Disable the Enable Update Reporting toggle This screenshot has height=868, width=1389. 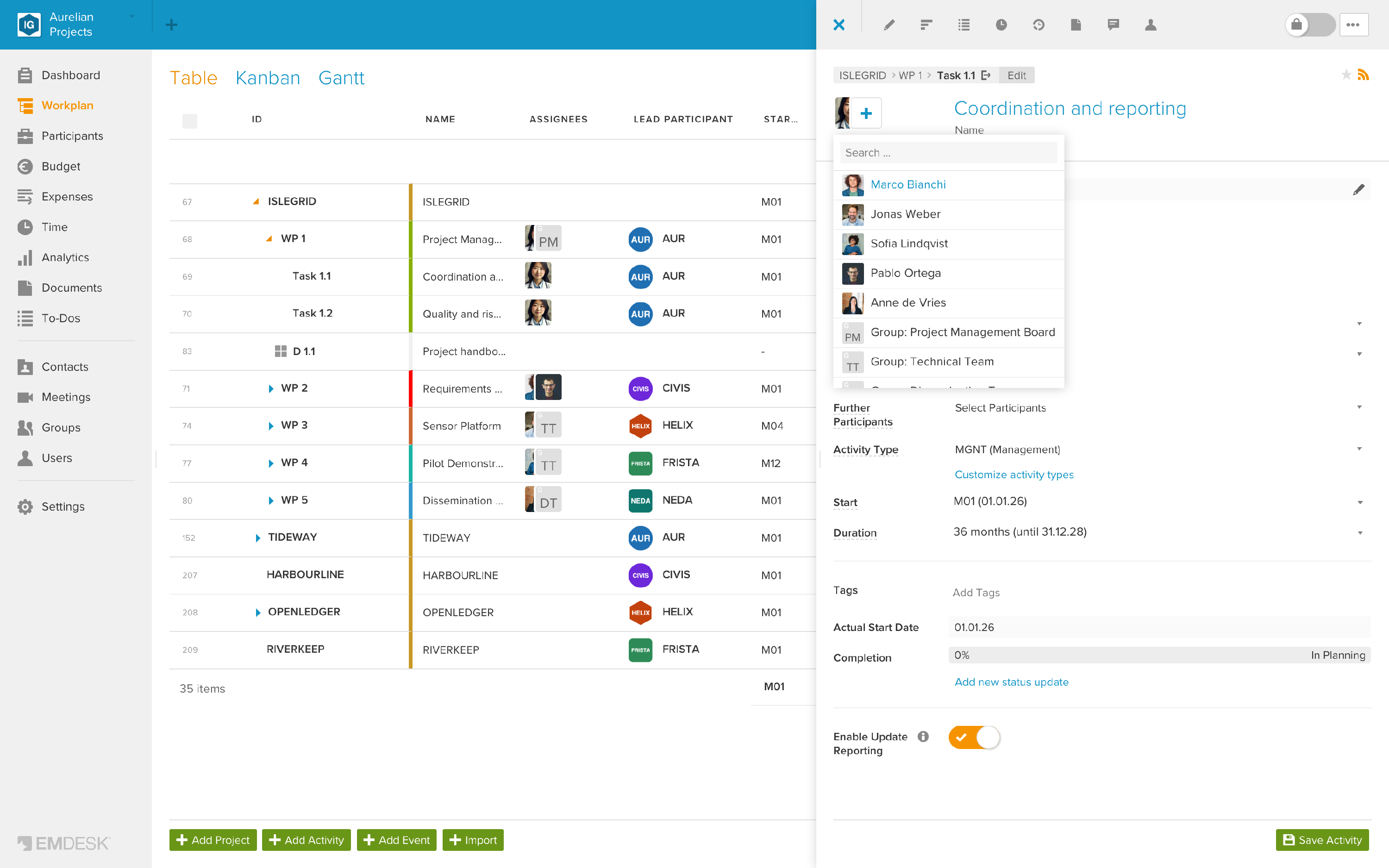tap(974, 737)
